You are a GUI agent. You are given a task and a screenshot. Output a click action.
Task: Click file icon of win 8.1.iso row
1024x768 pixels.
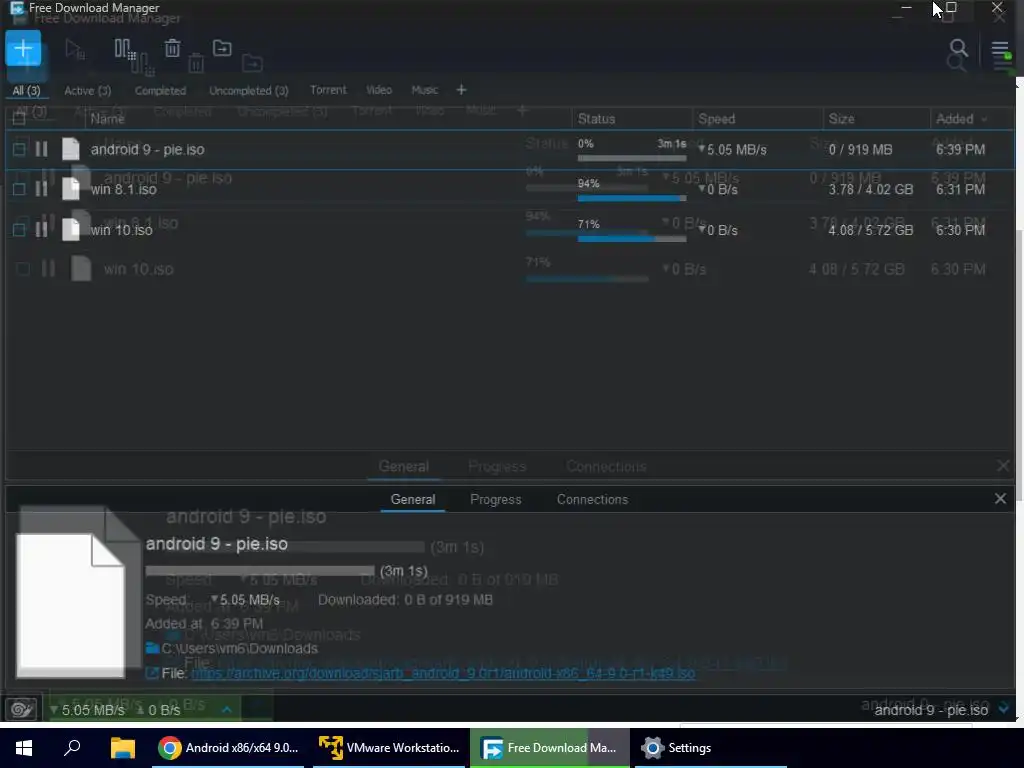pyautogui.click(x=71, y=189)
